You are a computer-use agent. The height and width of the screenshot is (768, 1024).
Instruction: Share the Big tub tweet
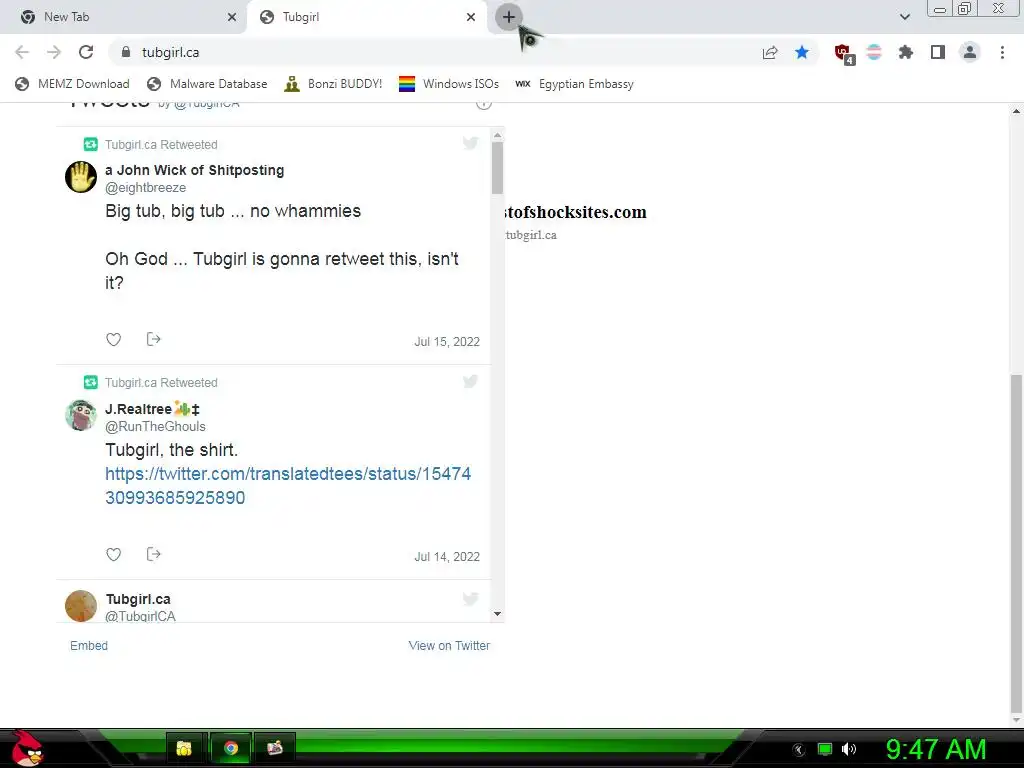(153, 339)
